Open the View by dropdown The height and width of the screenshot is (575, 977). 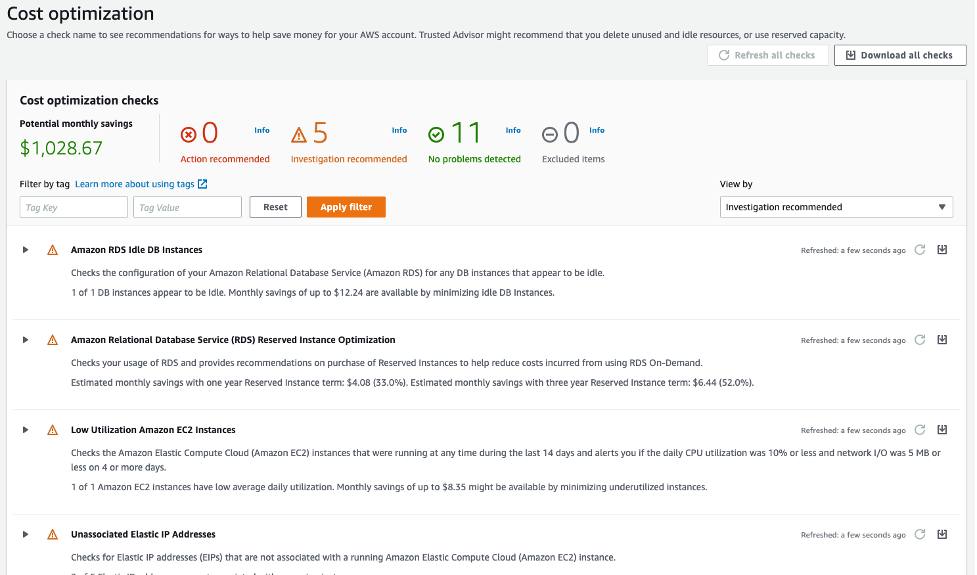click(x=836, y=207)
